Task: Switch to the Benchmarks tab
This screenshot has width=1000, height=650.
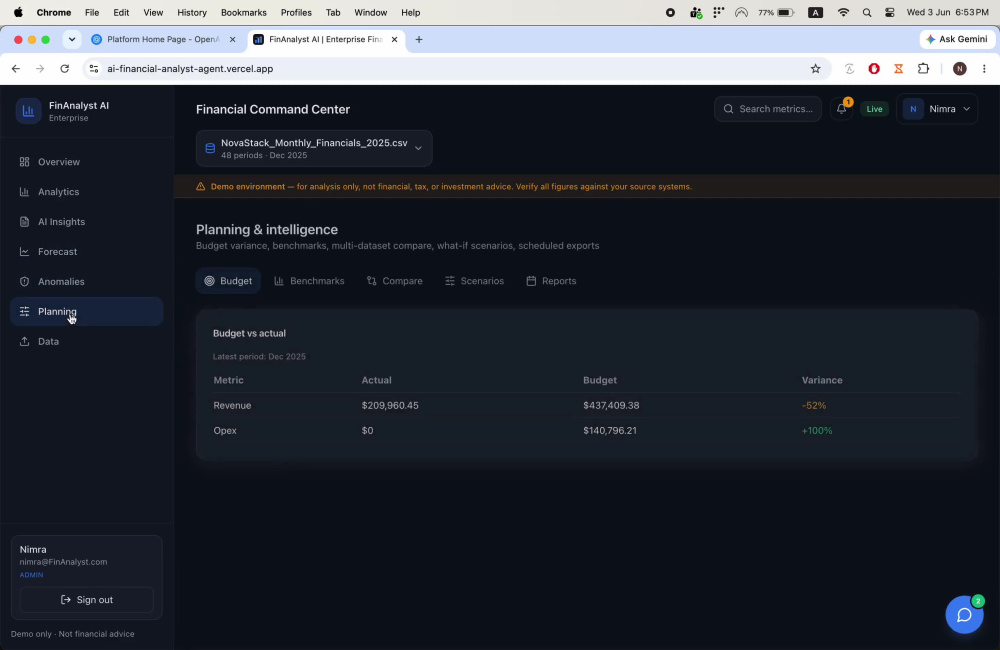Action: pyautogui.click(x=309, y=281)
